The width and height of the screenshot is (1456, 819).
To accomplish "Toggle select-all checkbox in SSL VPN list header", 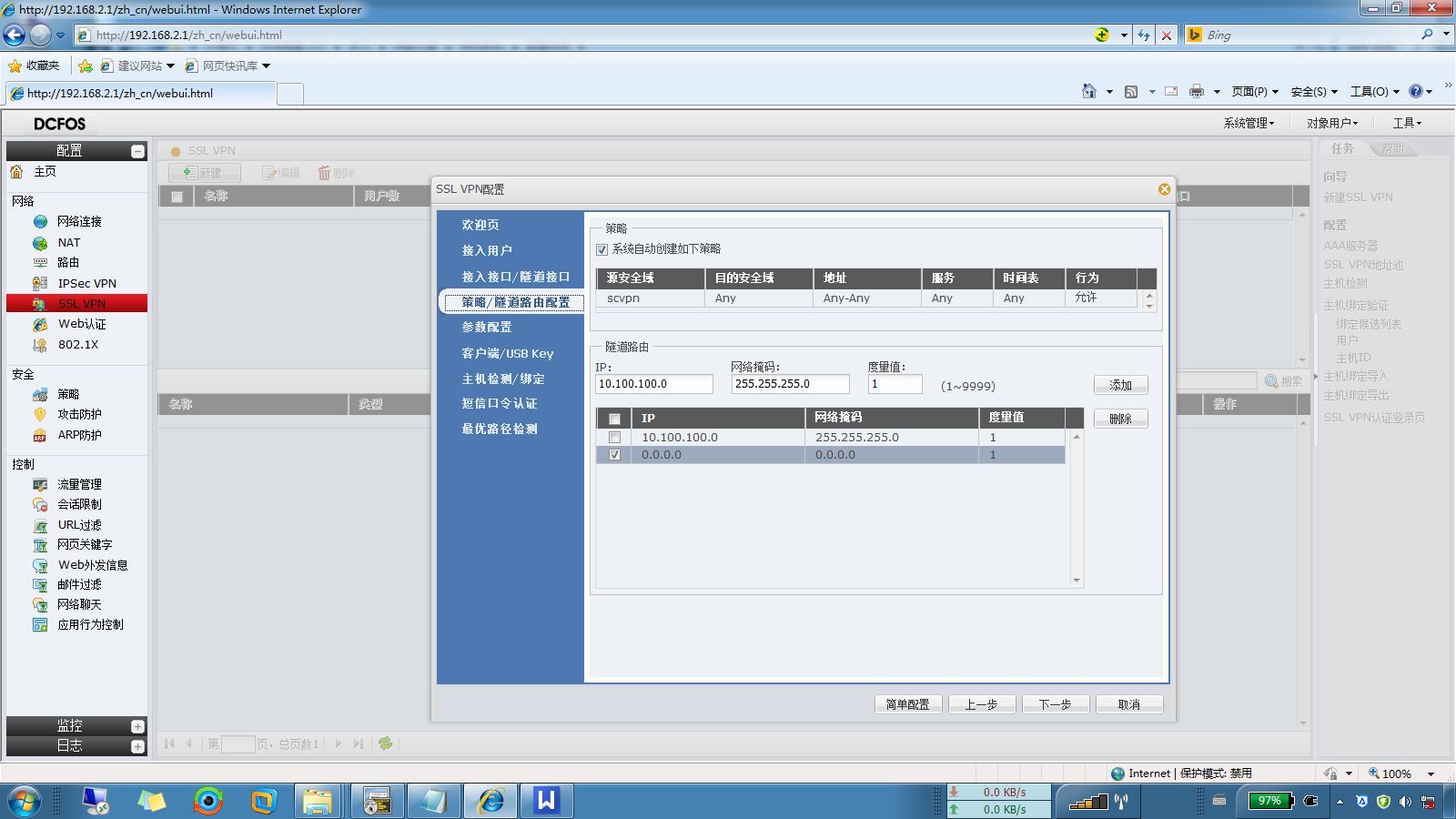I will click(x=177, y=197).
